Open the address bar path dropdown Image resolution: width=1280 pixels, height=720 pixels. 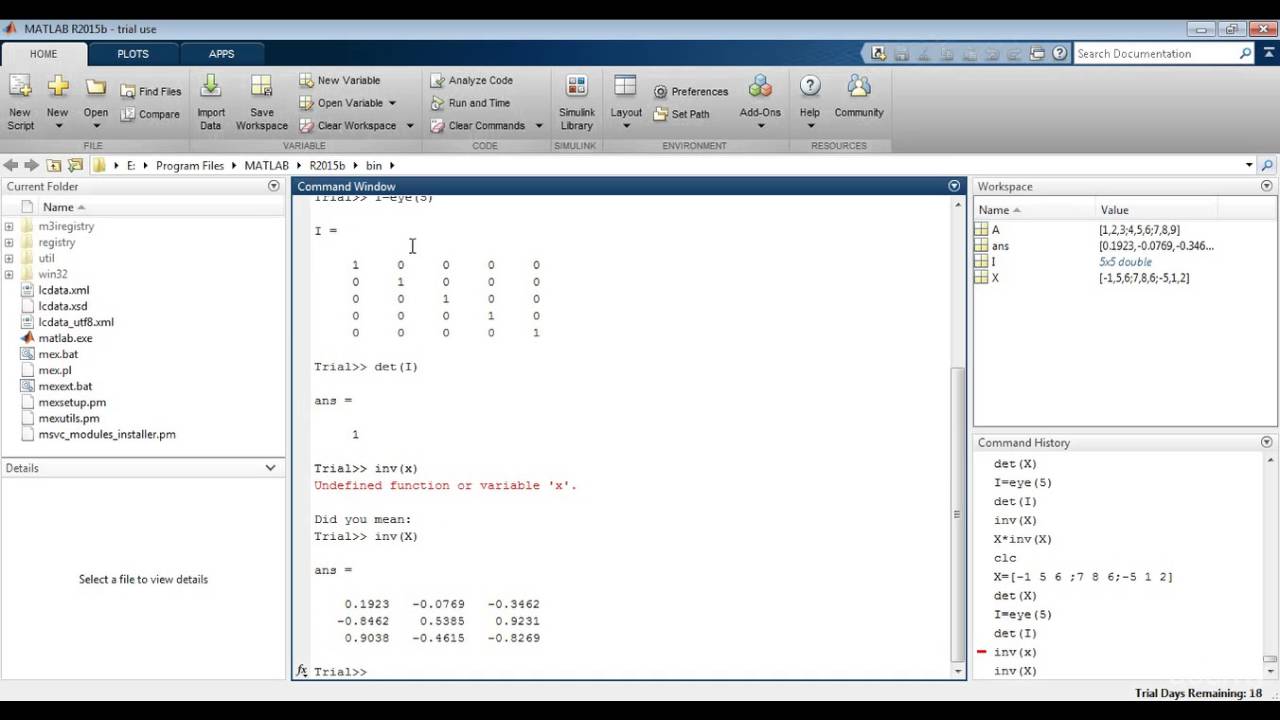1249,165
